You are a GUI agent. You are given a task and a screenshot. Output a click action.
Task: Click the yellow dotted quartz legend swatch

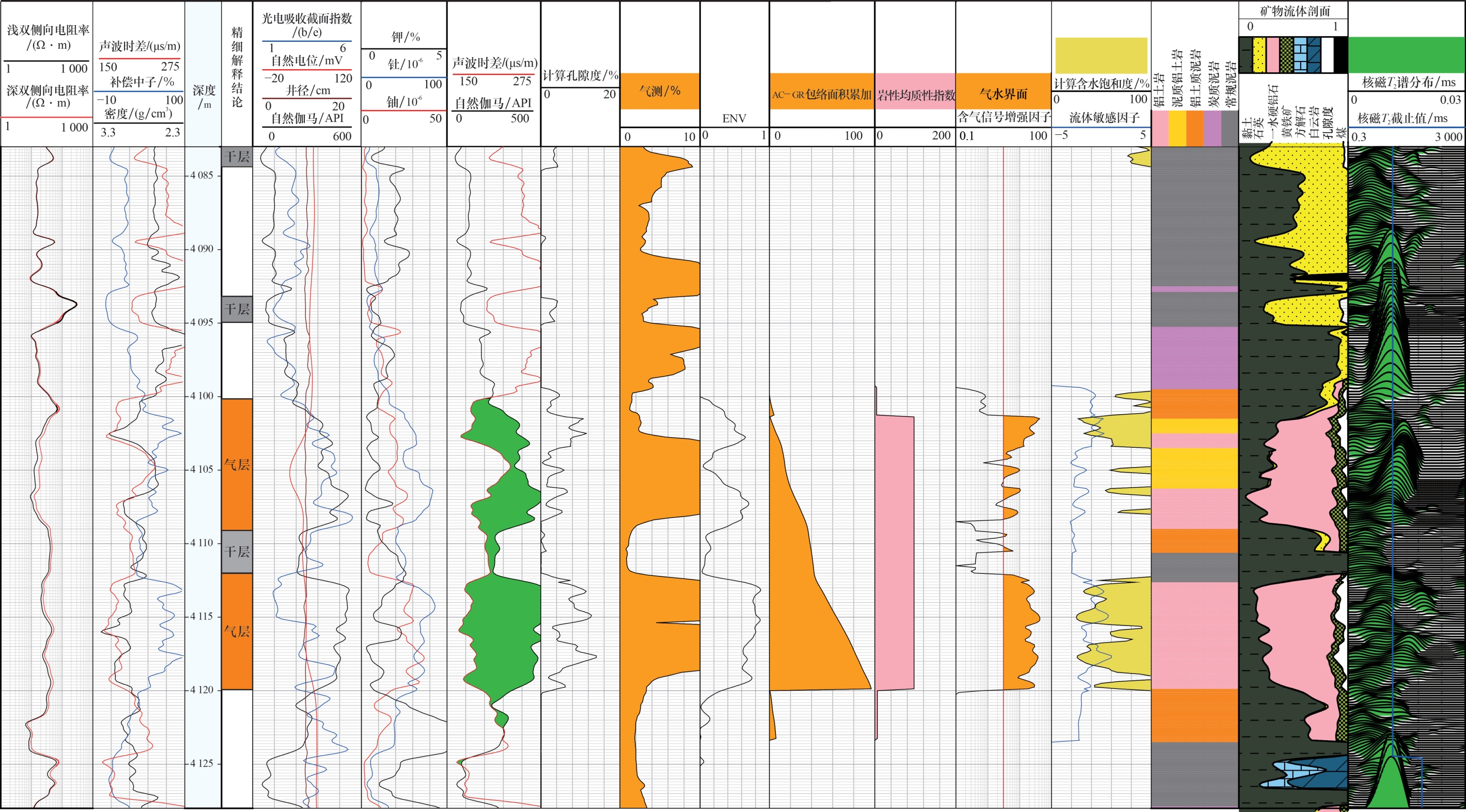pyautogui.click(x=1259, y=55)
